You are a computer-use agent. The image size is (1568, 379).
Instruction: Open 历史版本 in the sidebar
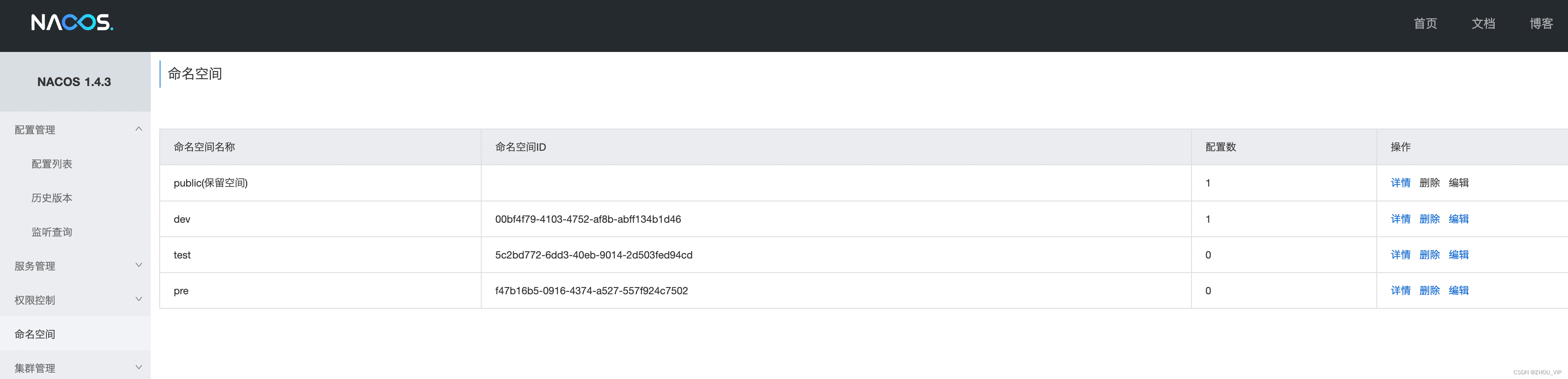click(x=52, y=198)
